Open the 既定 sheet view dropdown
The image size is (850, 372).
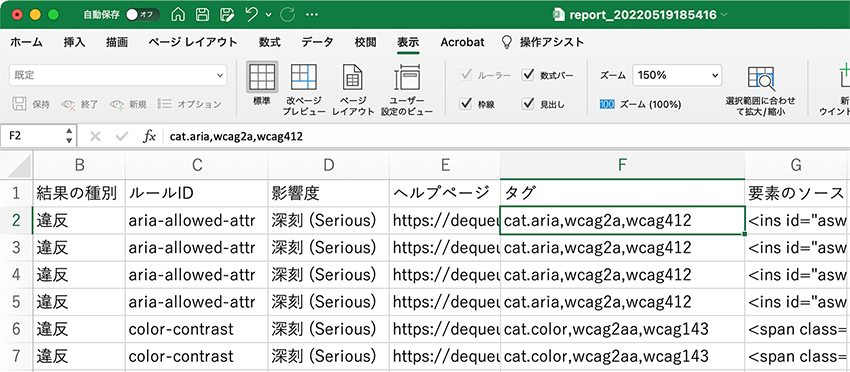tap(118, 75)
